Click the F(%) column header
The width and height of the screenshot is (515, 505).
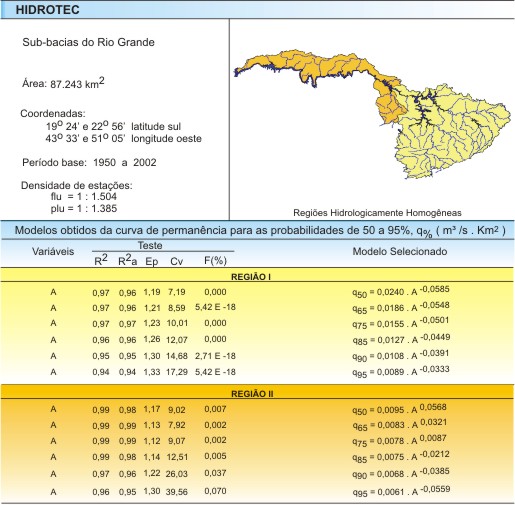215,261
